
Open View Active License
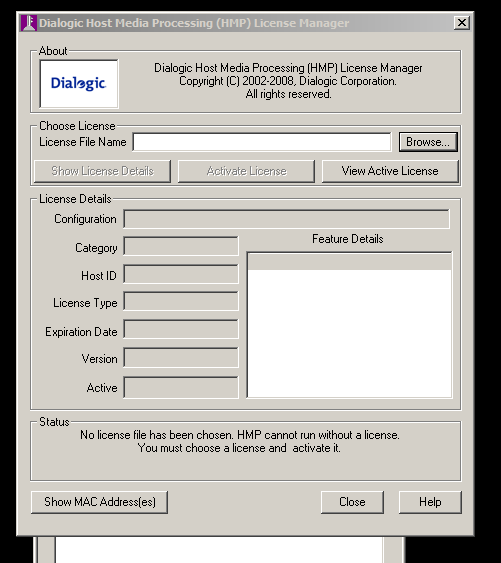(390, 171)
